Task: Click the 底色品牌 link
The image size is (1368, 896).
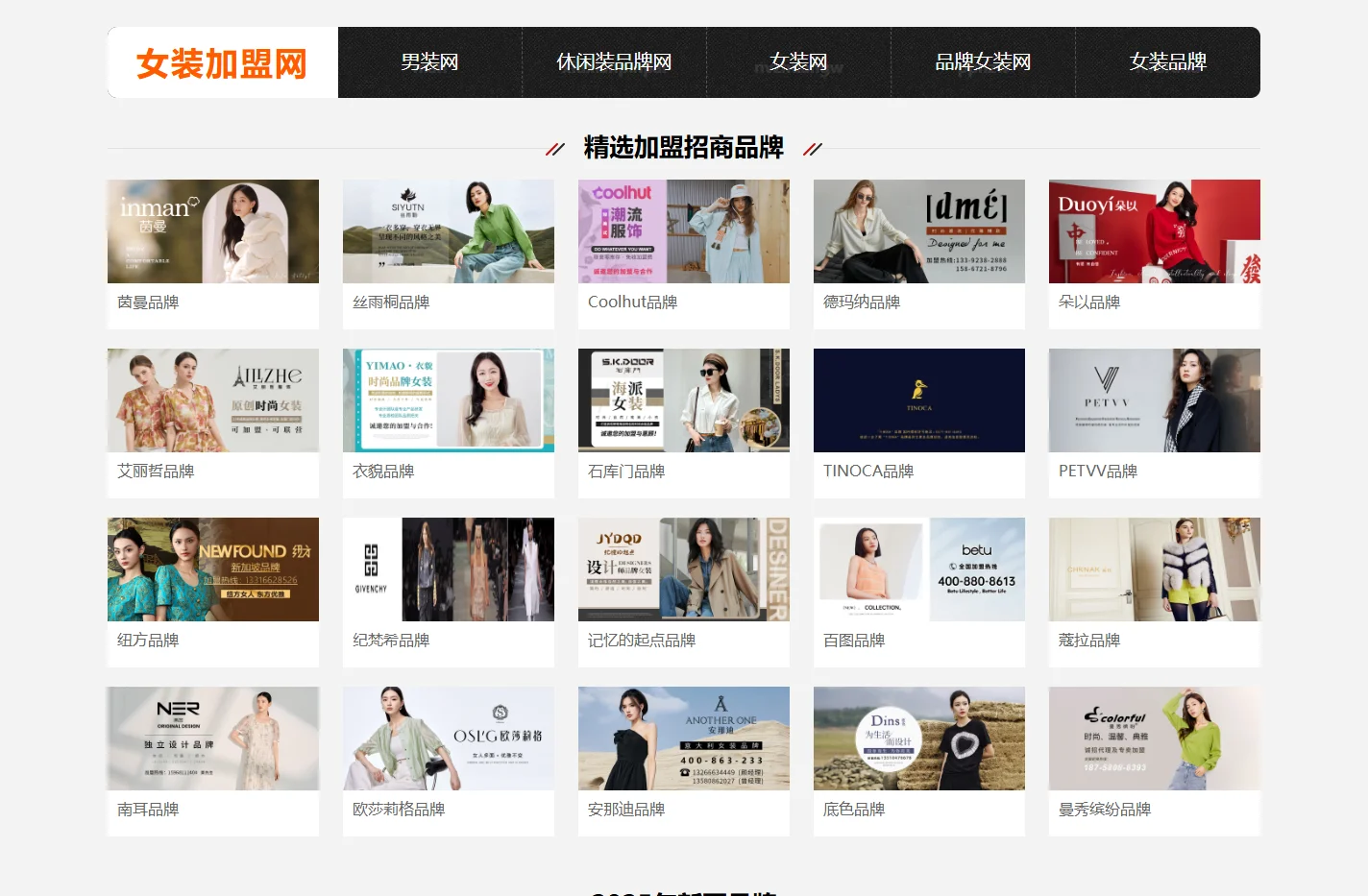Action: [854, 810]
